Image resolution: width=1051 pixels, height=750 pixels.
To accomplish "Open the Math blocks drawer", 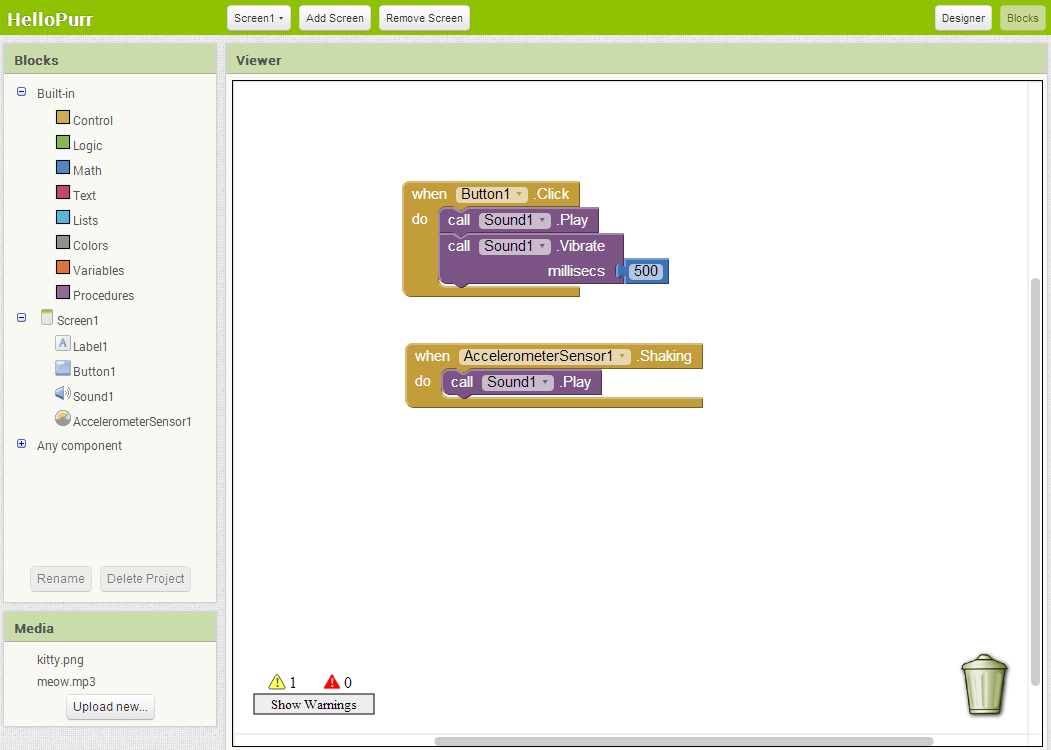I will pyautogui.click(x=87, y=171).
